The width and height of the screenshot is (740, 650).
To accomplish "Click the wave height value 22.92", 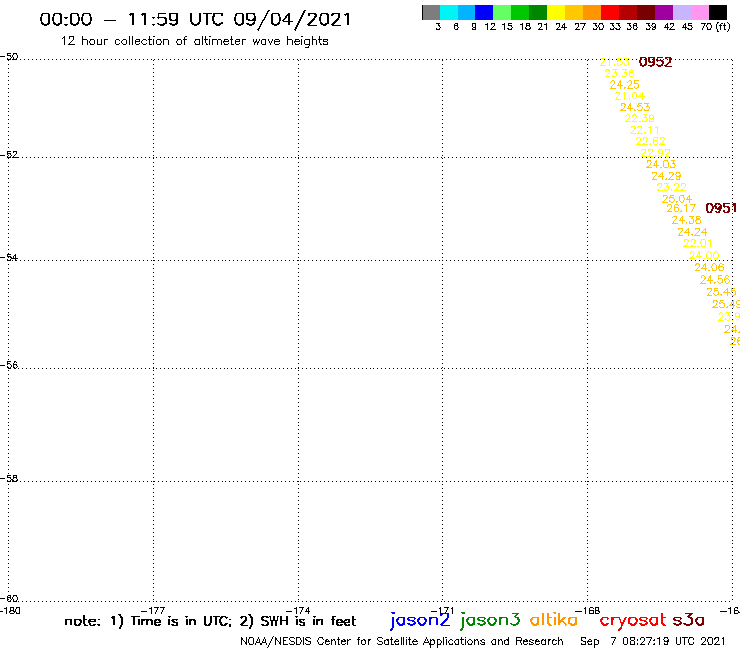I will pyautogui.click(x=656, y=152).
